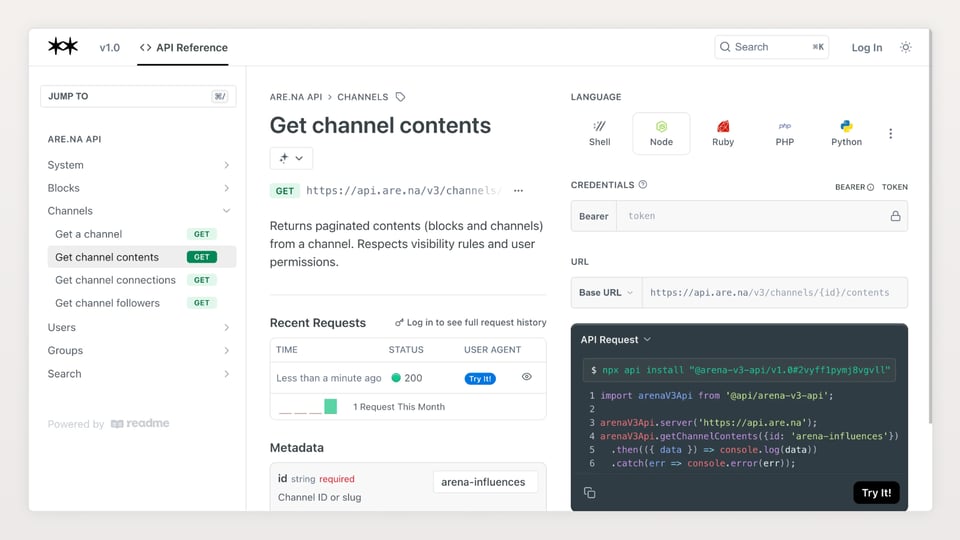
Task: Click the Jump To field
Action: 138,96
